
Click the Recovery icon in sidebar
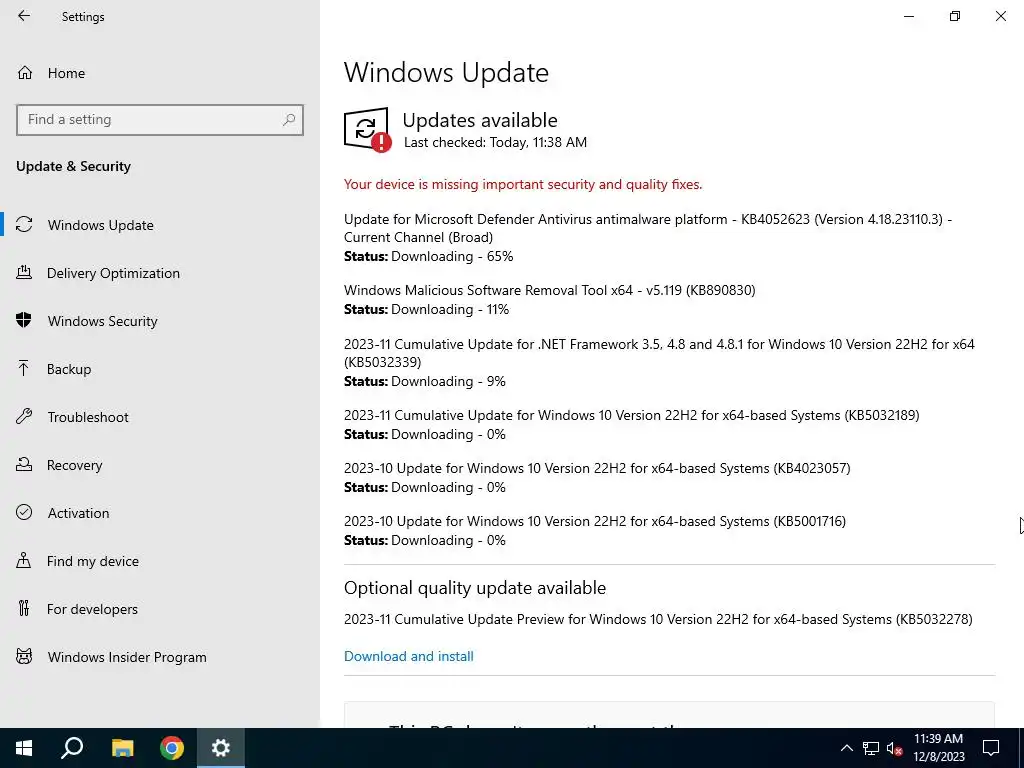[24, 464]
